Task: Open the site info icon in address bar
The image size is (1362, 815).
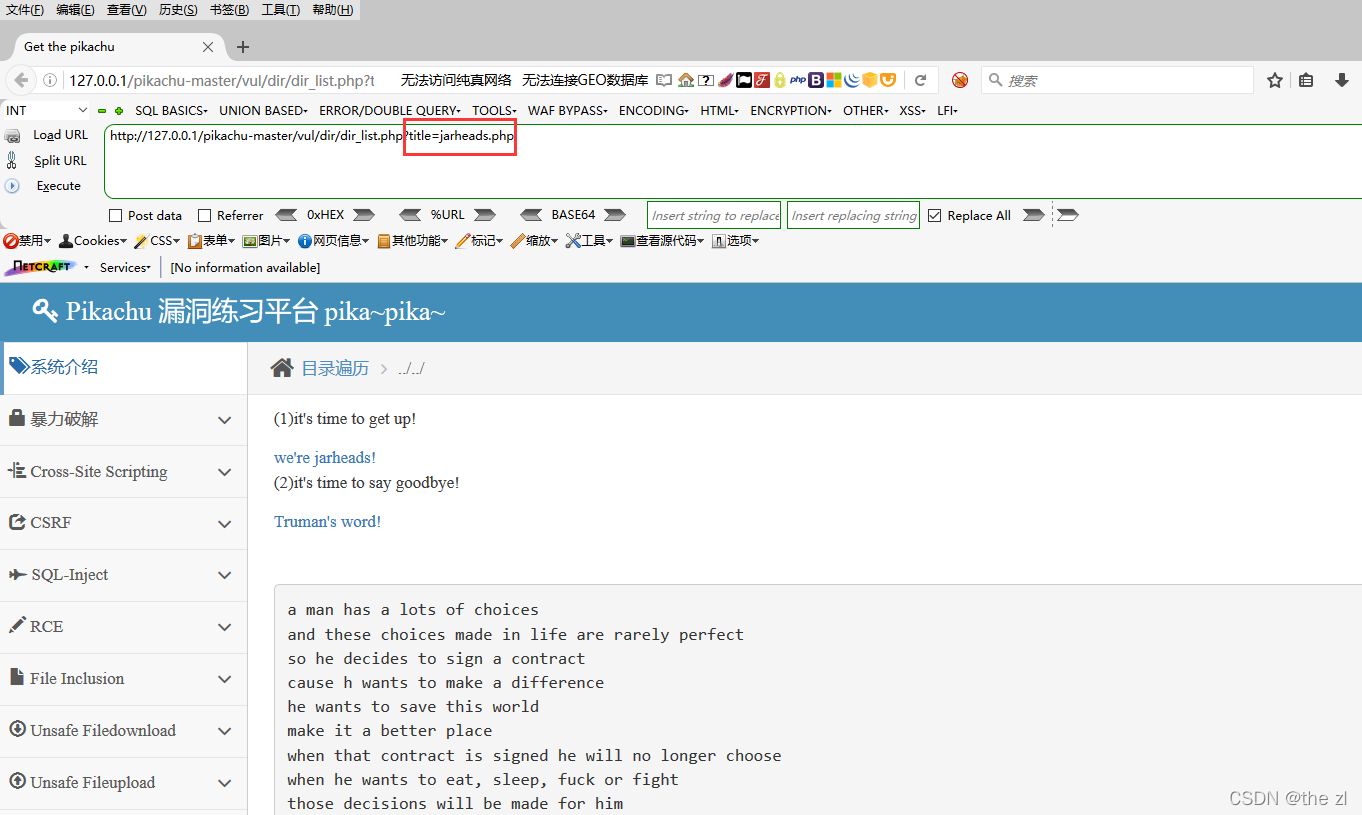Action: click(x=50, y=80)
